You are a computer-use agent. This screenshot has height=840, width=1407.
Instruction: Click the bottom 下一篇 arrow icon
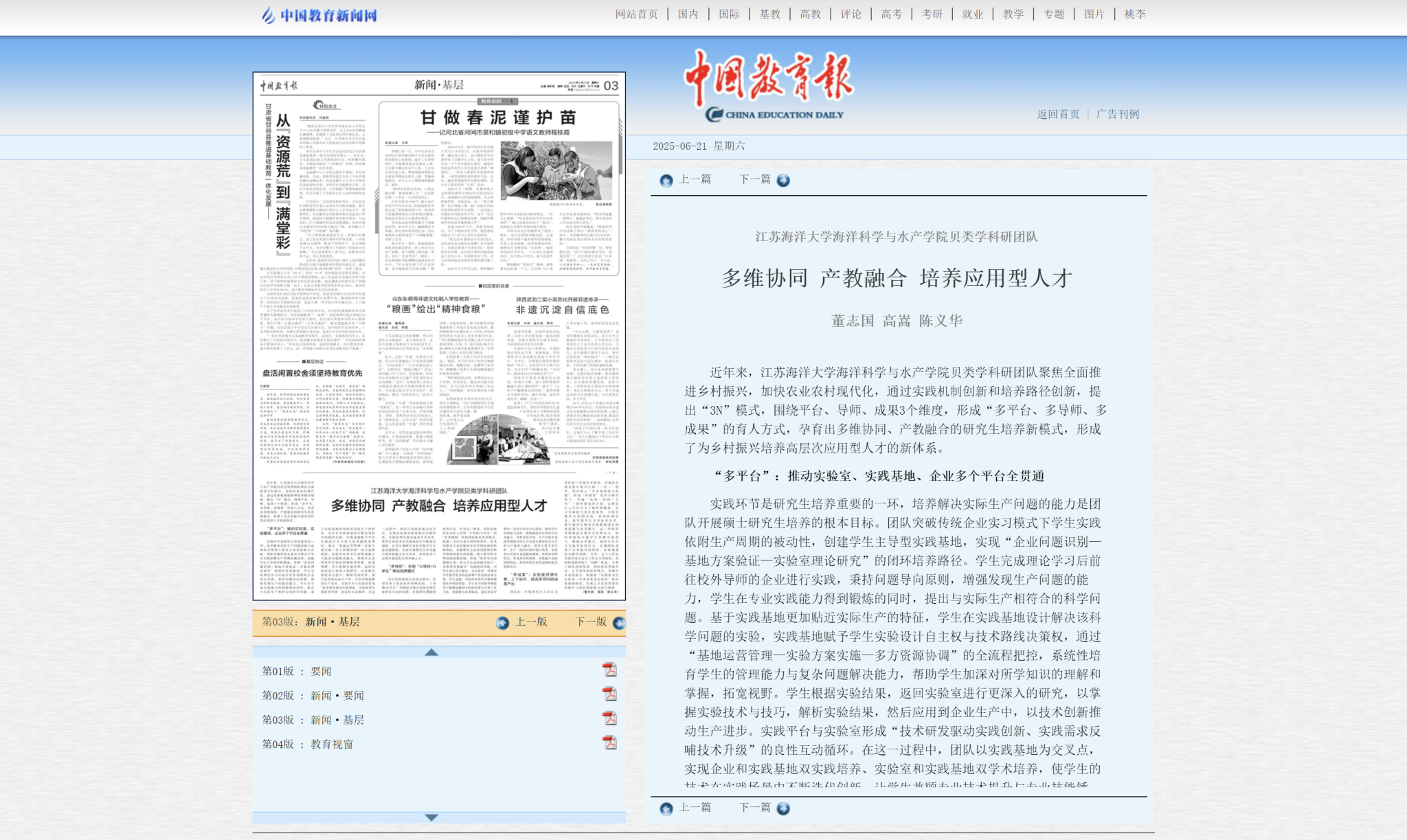tap(783, 808)
